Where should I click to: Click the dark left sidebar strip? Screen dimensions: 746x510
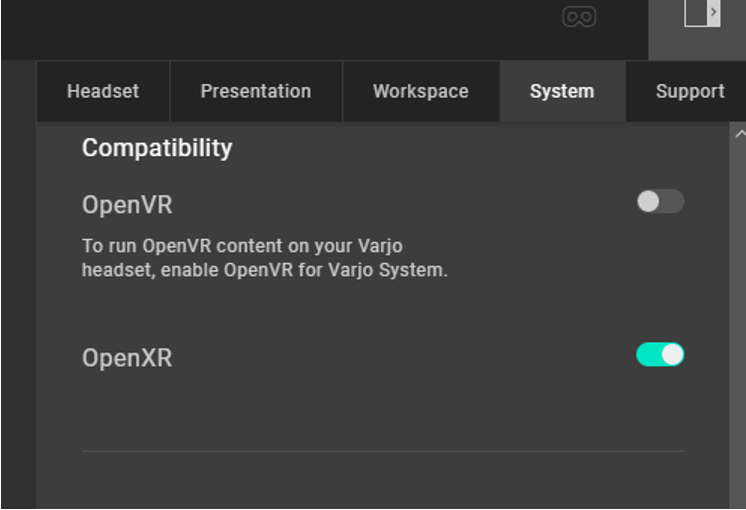[x=19, y=284]
